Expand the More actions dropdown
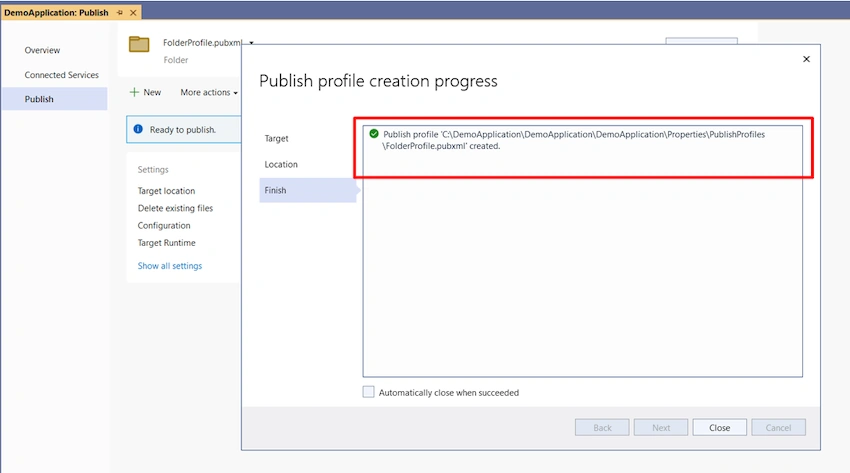Image resolution: width=850 pixels, height=473 pixels. tap(209, 93)
